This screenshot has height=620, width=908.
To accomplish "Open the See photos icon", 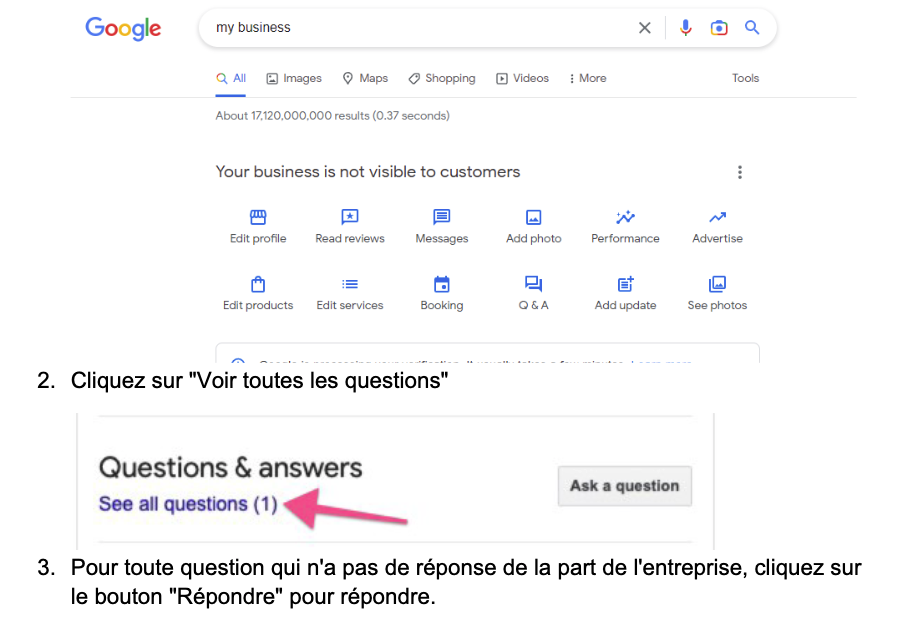I will 717,284.
